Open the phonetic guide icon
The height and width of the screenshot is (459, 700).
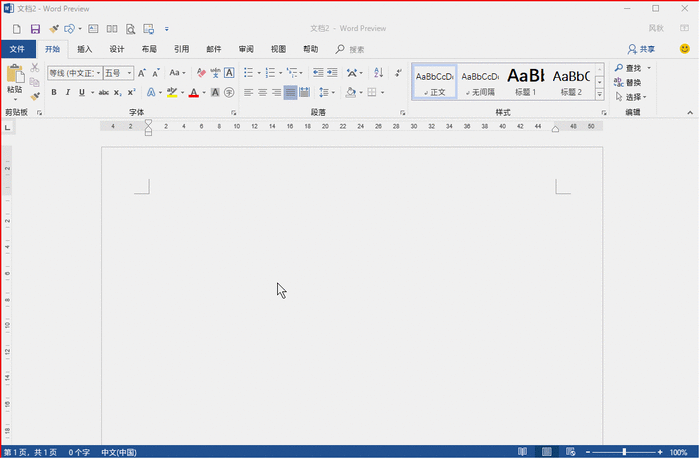point(215,73)
